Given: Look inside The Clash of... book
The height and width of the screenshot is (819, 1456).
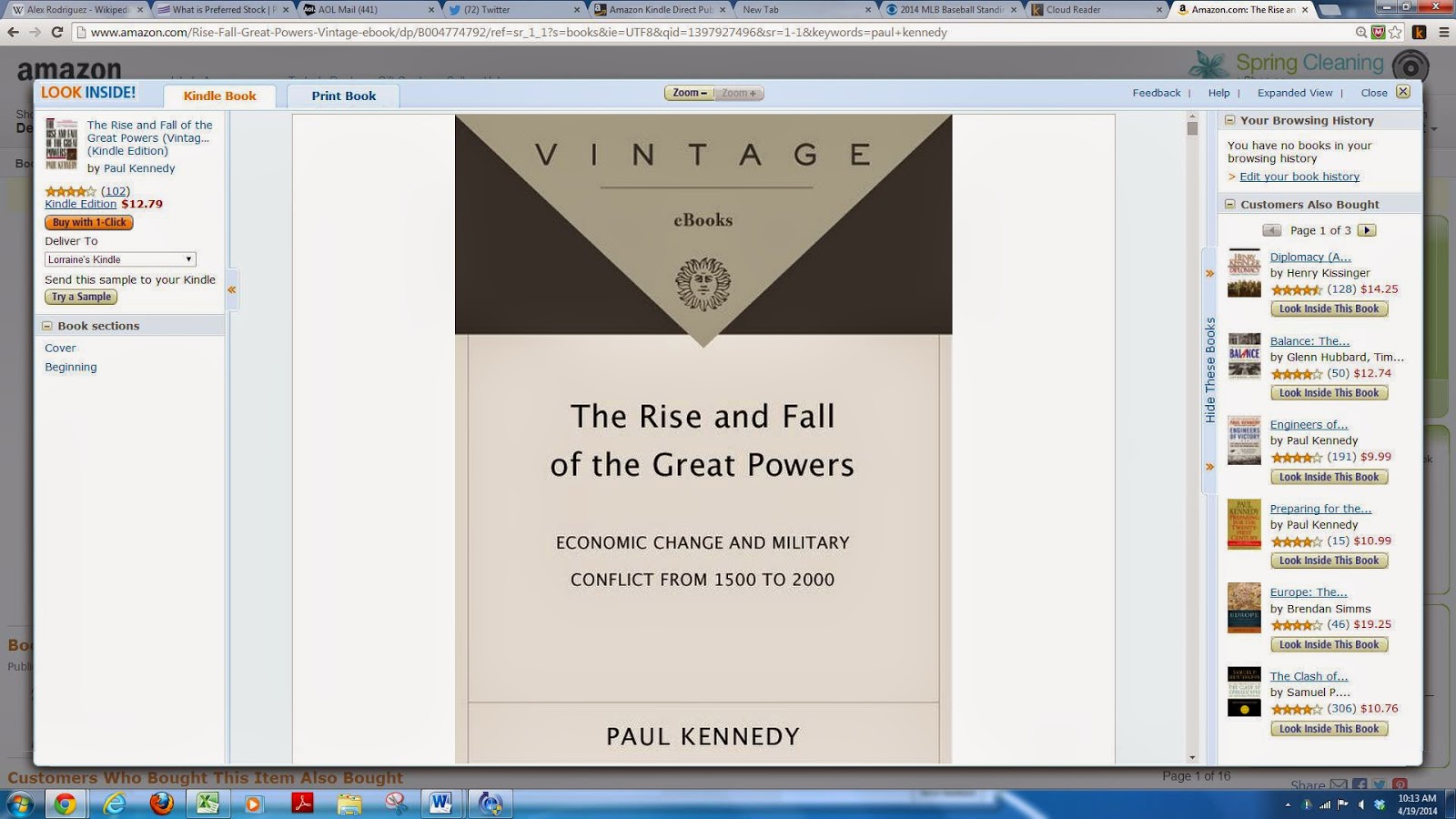Looking at the screenshot, I should coord(1329,729).
